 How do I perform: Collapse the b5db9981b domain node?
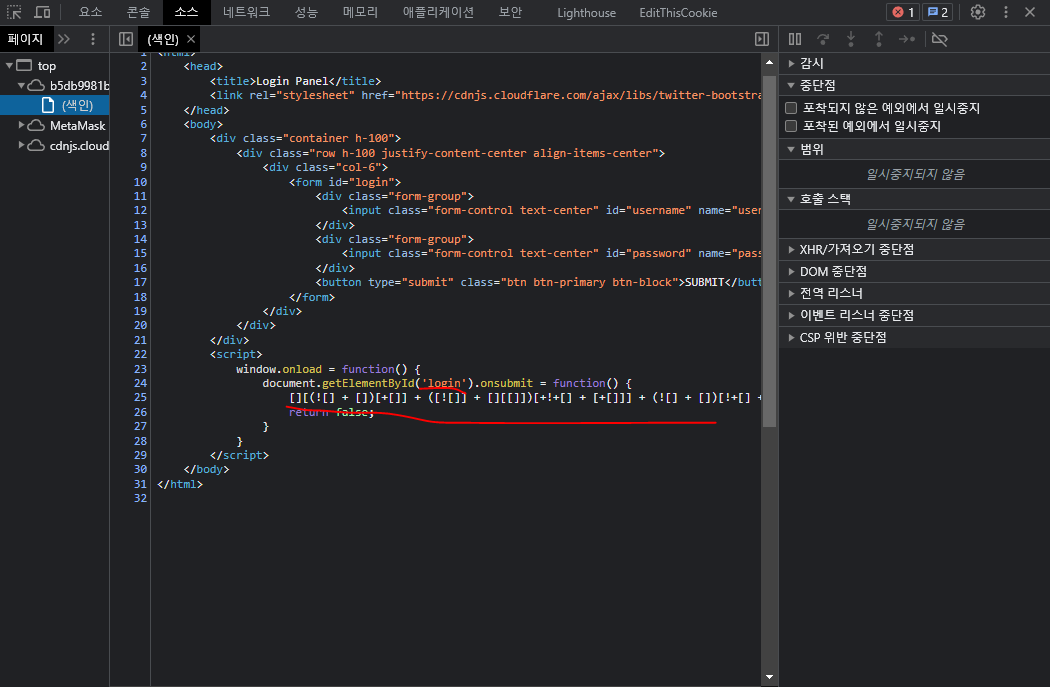(x=21, y=85)
